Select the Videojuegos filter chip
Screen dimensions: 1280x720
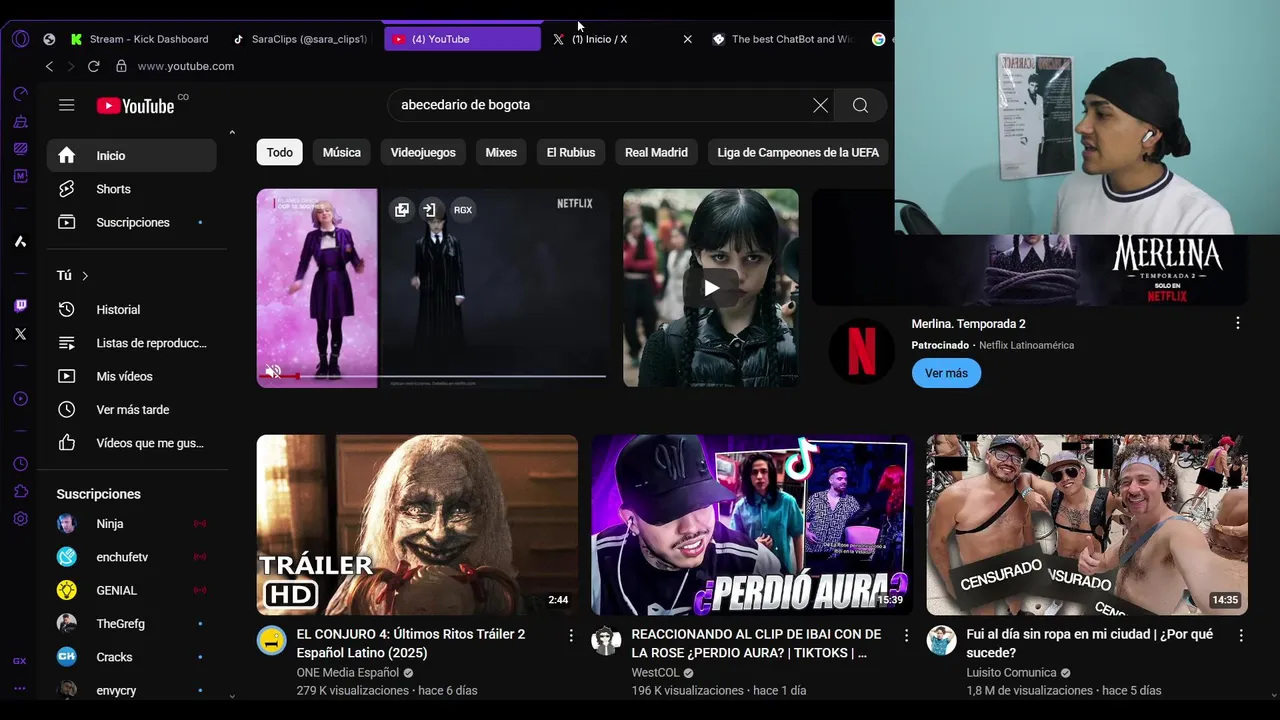click(423, 152)
